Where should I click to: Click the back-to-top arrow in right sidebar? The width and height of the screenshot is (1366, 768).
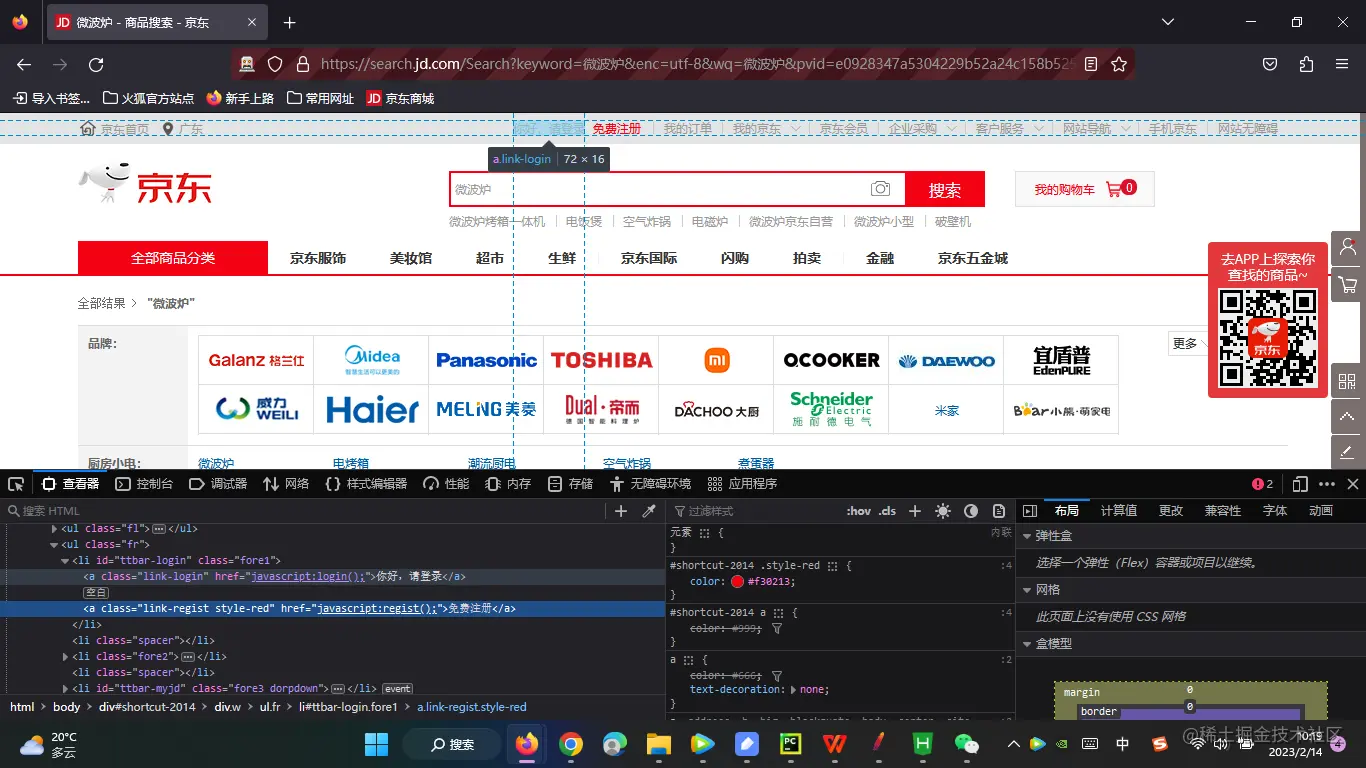point(1347,417)
